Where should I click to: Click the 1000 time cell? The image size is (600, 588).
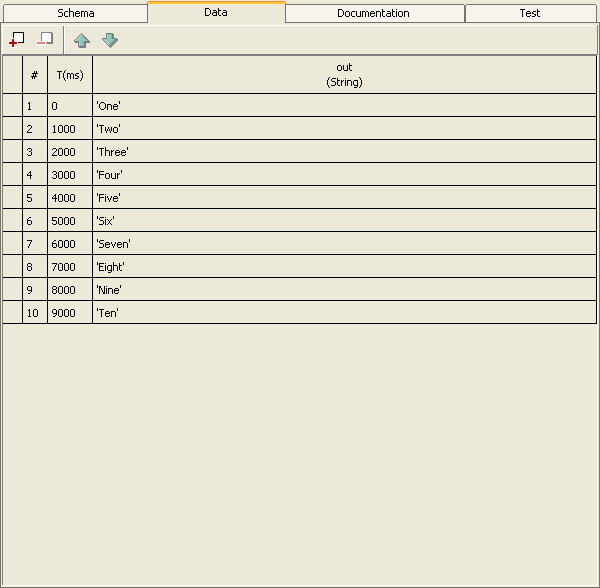coord(69,129)
